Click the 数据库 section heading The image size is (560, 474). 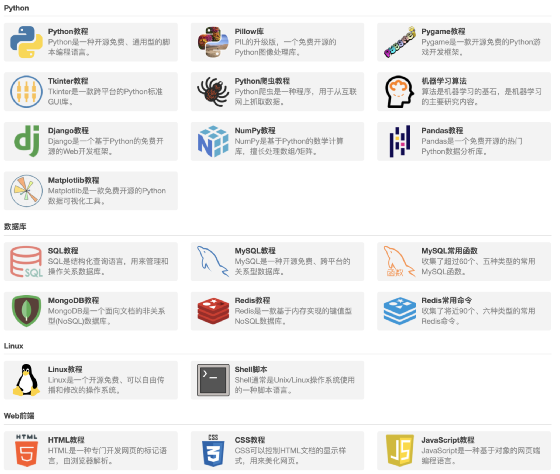point(15,227)
